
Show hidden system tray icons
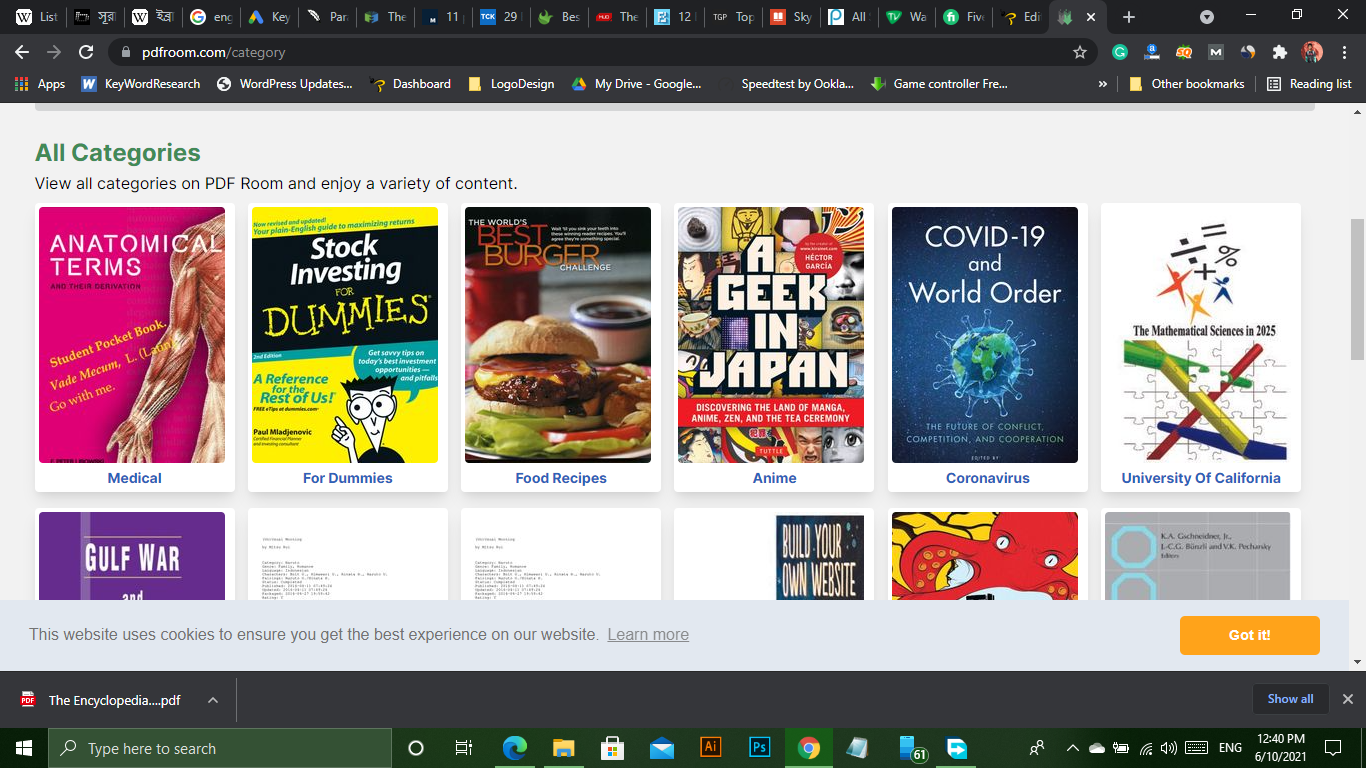tap(1072, 748)
